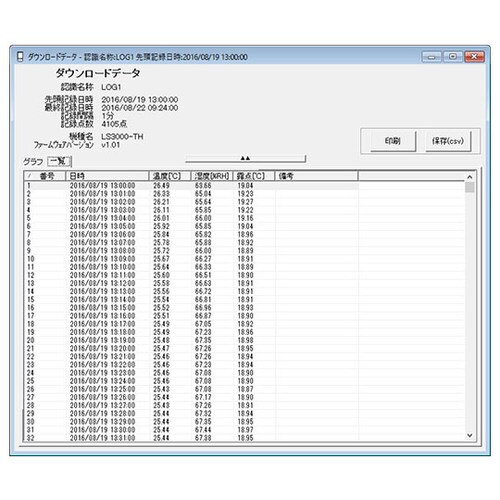Sort by the 温度 column header
This screenshot has height=500, width=500.
(170, 176)
